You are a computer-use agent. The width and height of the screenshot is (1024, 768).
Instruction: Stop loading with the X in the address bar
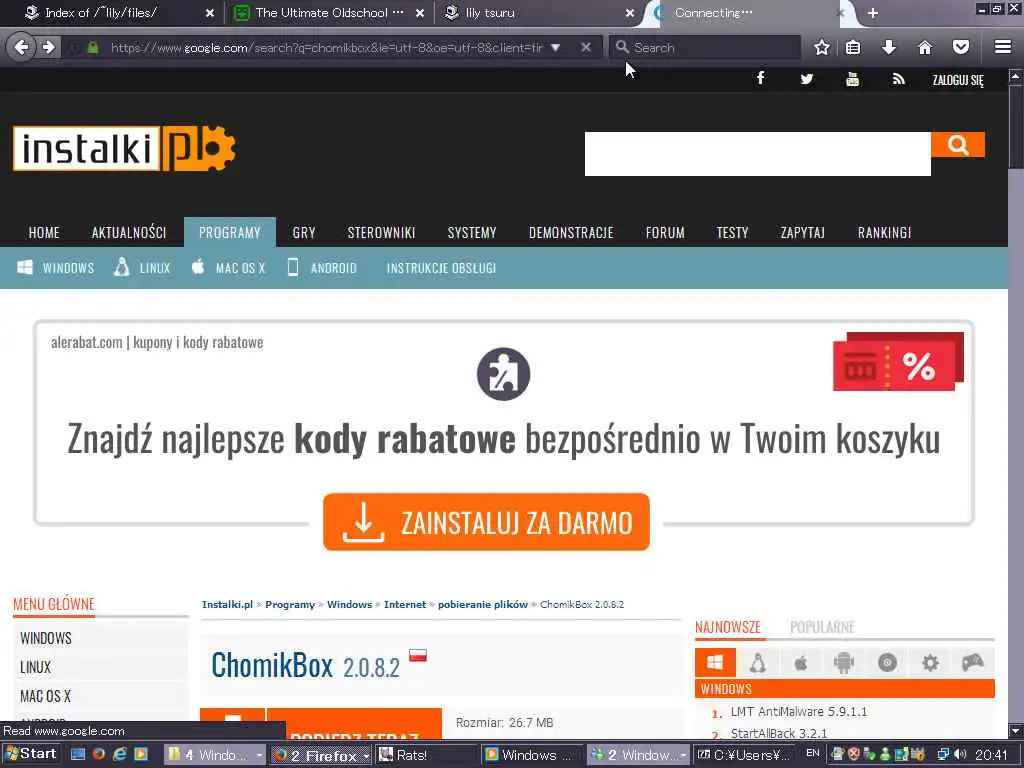[586, 47]
